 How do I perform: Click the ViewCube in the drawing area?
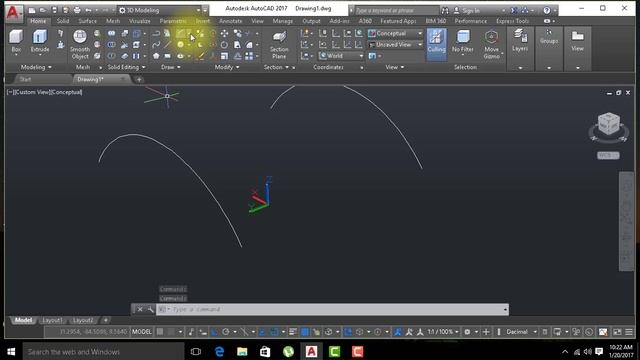click(609, 124)
